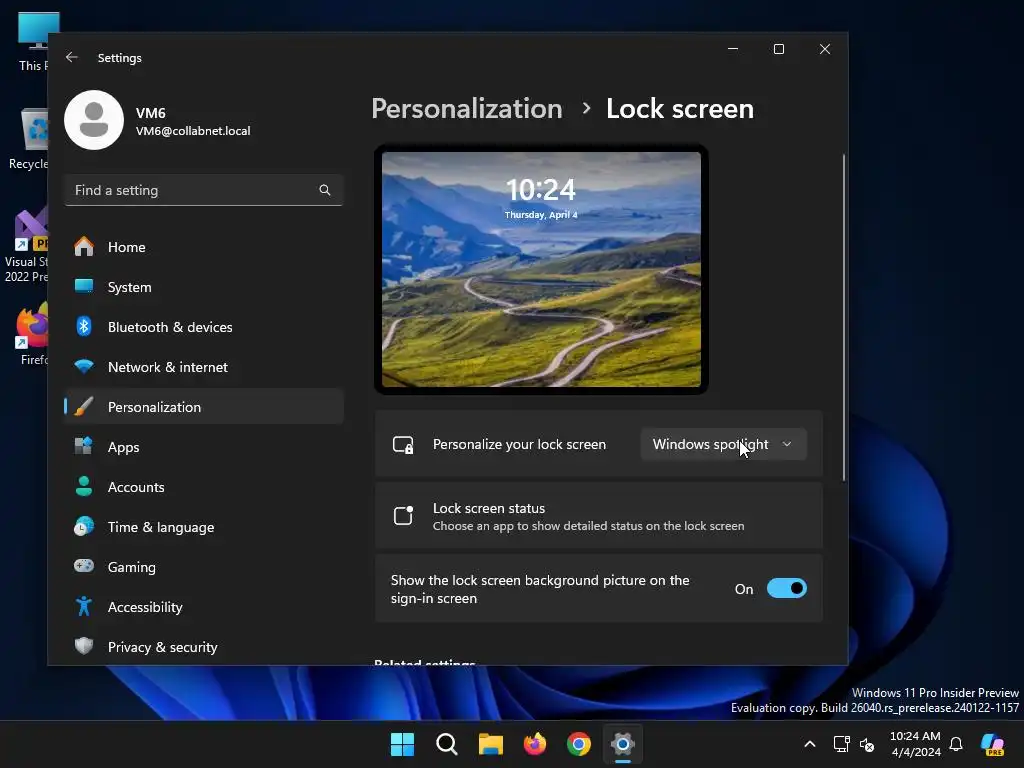1024x768 pixels.
Task: Launch Google Chrome from the taskbar
Action: [x=579, y=744]
